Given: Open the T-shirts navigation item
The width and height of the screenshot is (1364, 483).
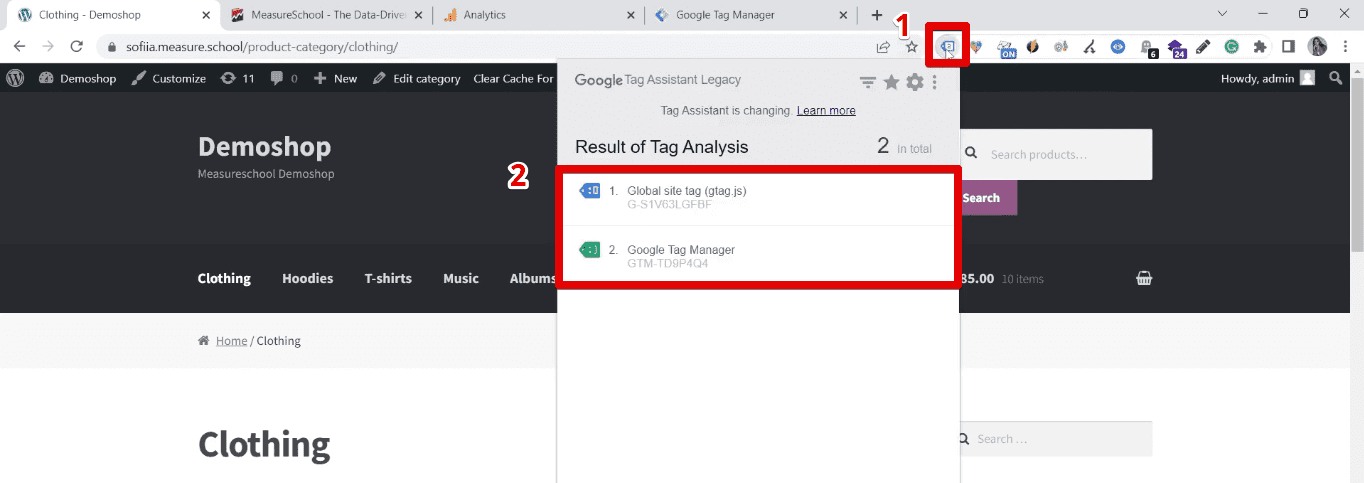Looking at the screenshot, I should pos(388,278).
